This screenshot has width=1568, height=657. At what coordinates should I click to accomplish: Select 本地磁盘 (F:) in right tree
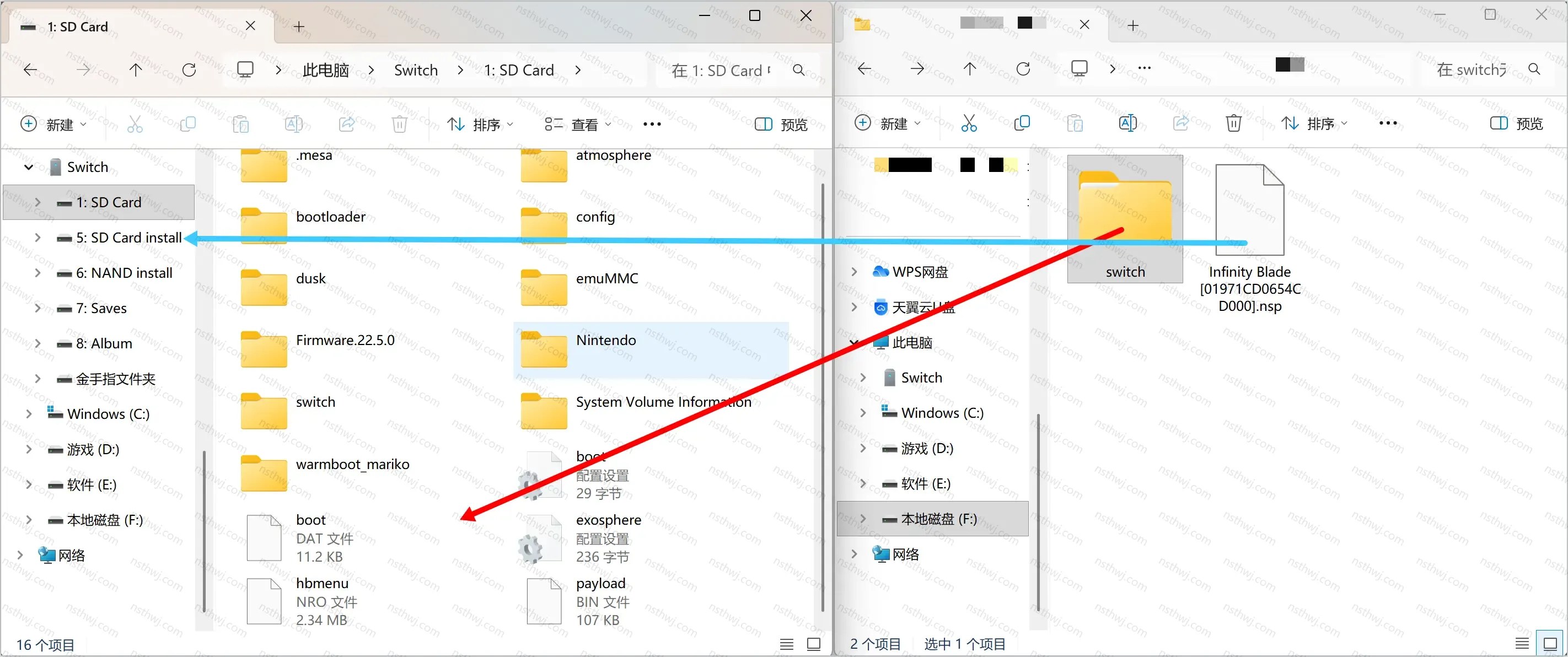point(933,519)
